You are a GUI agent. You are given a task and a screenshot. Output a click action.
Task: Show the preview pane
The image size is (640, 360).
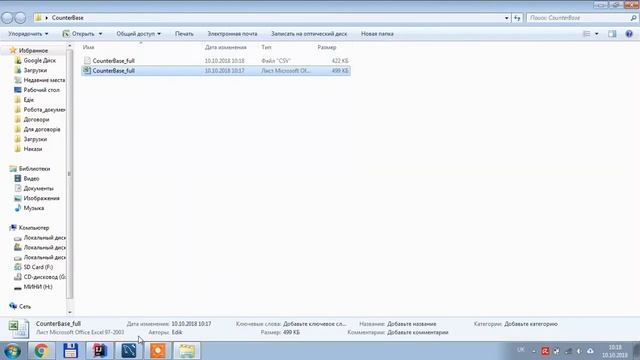pos(612,34)
